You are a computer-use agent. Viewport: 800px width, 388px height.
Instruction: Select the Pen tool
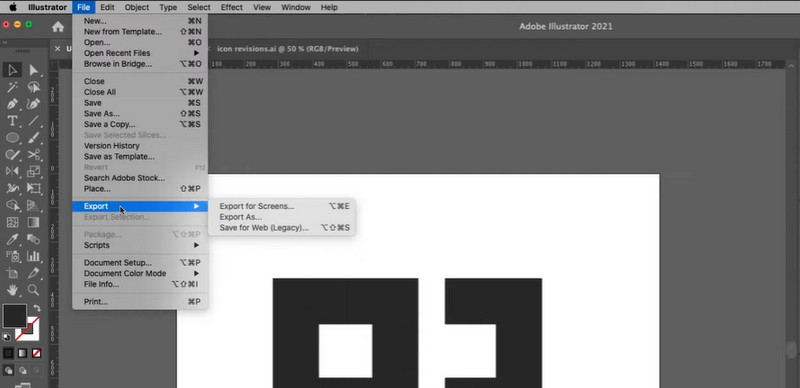pos(12,104)
